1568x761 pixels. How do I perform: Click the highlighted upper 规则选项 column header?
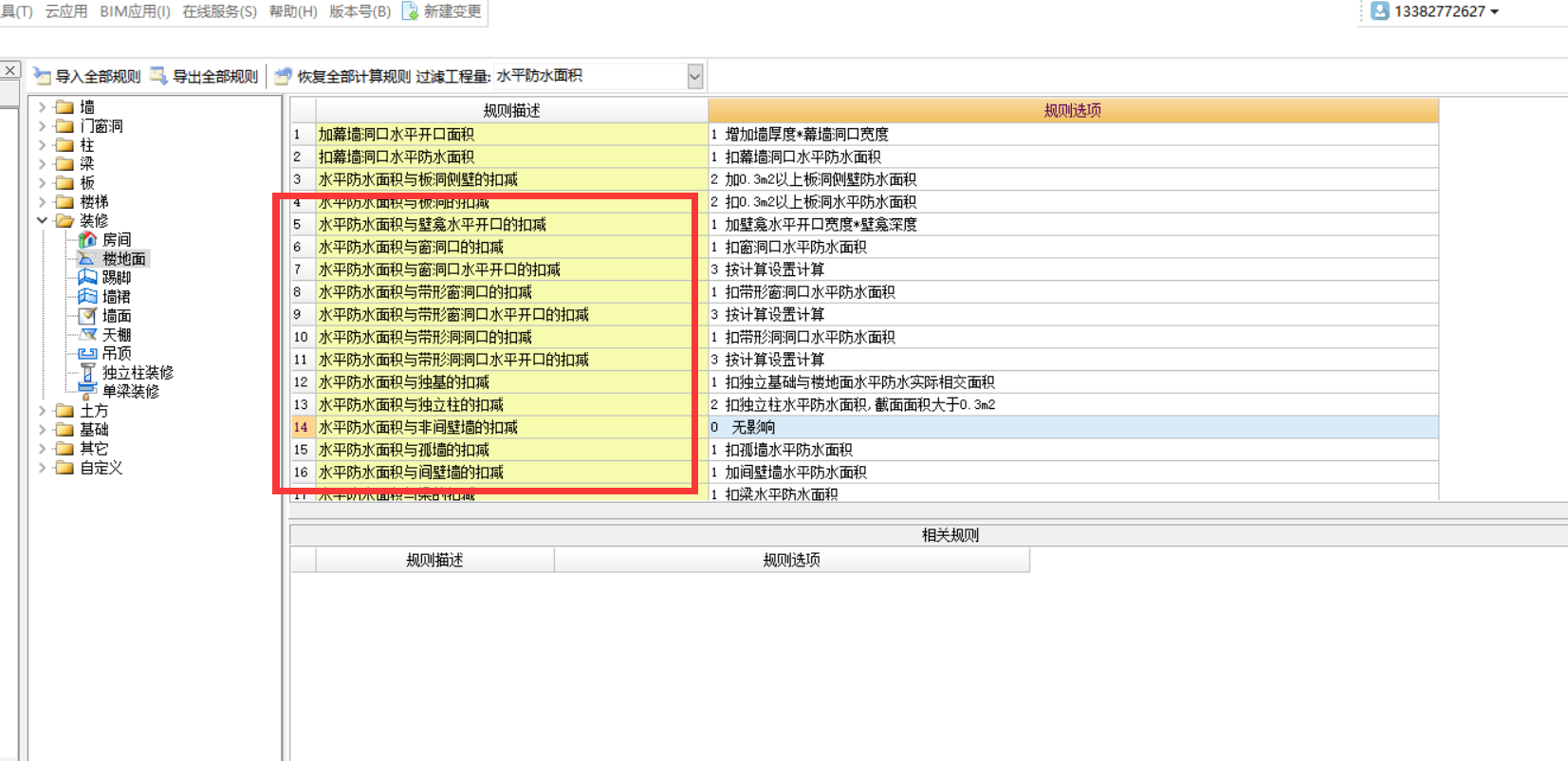[x=1073, y=110]
